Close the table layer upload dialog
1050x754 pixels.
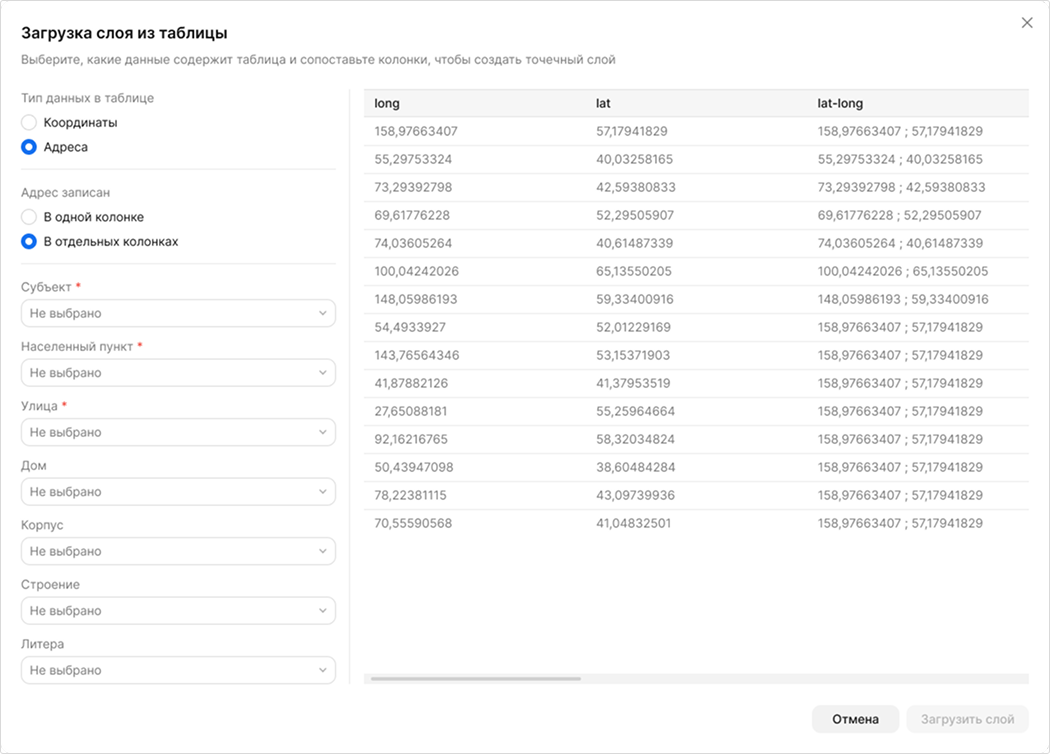(1027, 23)
